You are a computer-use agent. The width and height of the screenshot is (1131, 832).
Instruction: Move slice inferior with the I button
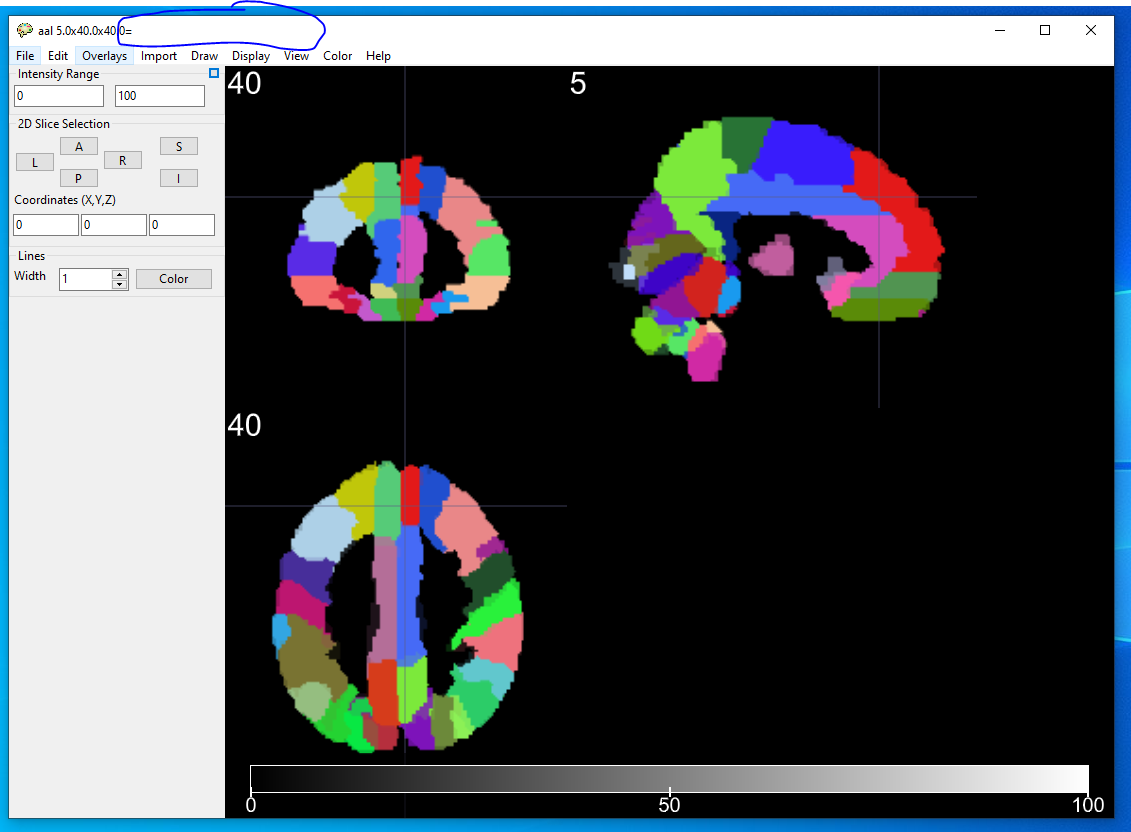(179, 178)
